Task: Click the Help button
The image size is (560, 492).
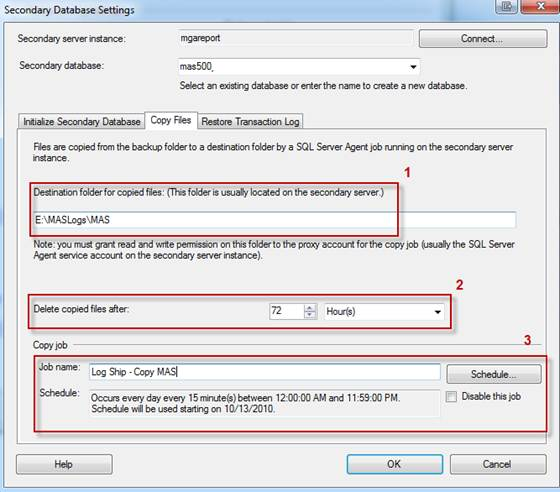Action: coord(64,464)
